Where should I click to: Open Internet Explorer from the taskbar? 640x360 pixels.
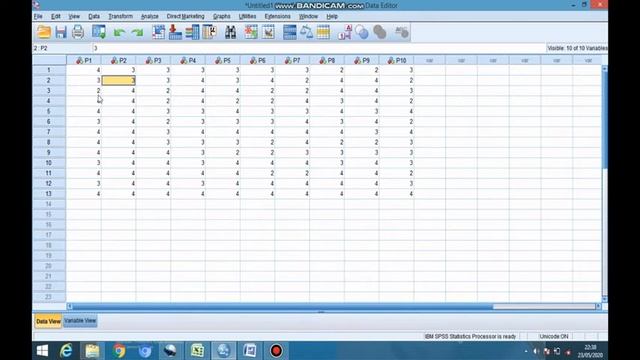66,351
